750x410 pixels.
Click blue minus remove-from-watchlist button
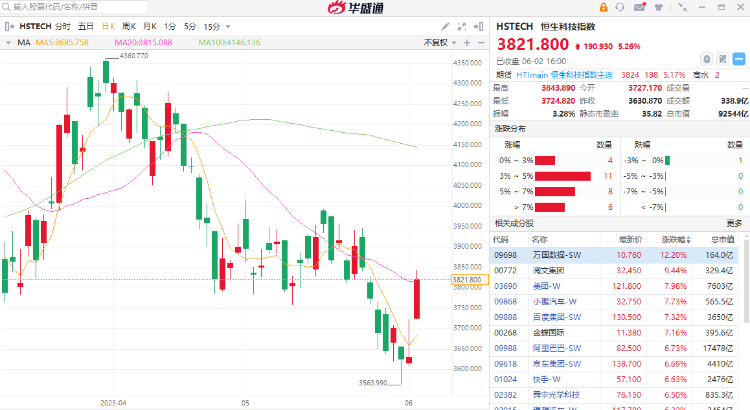739,59
